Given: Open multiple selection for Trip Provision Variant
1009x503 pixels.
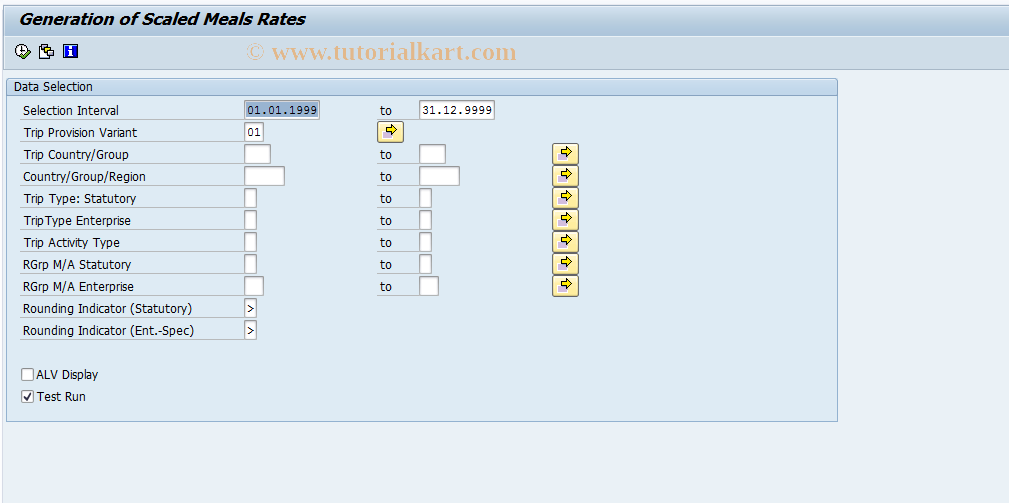Looking at the screenshot, I should tap(390, 132).
